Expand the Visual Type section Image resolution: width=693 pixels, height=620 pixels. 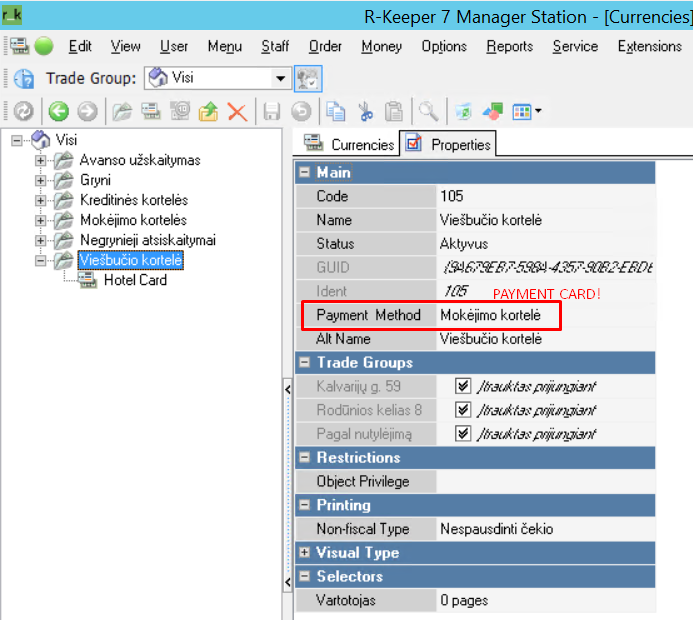coord(305,552)
